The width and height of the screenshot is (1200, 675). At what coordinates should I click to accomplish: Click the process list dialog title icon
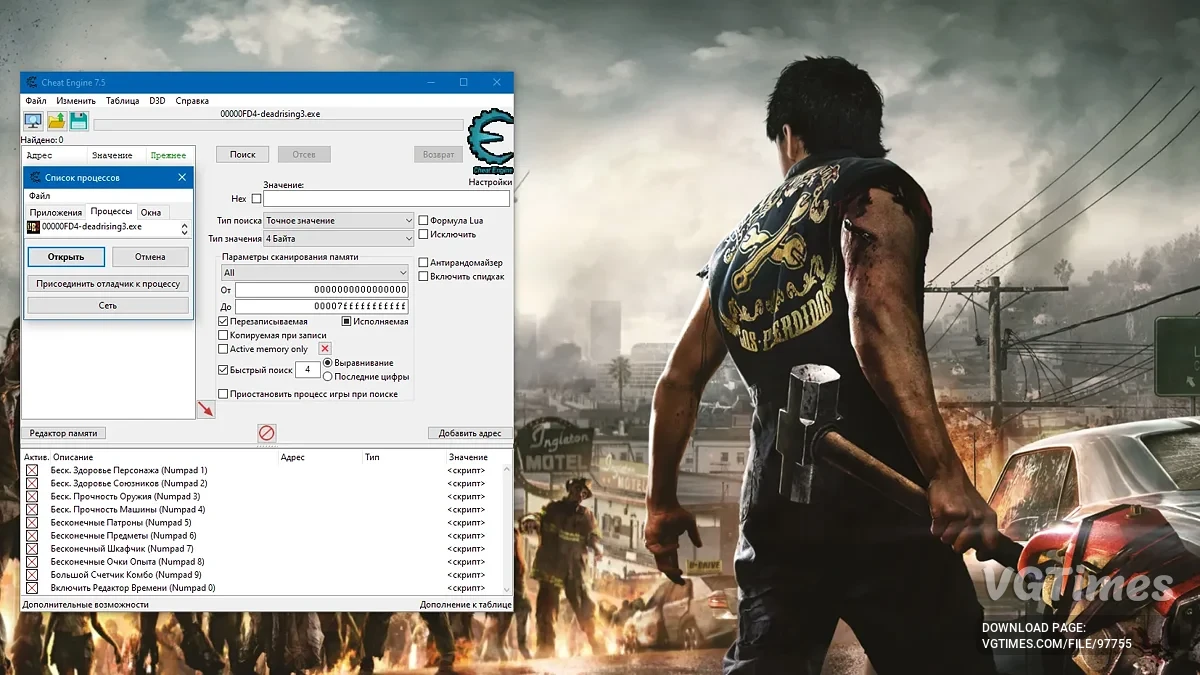[35, 177]
